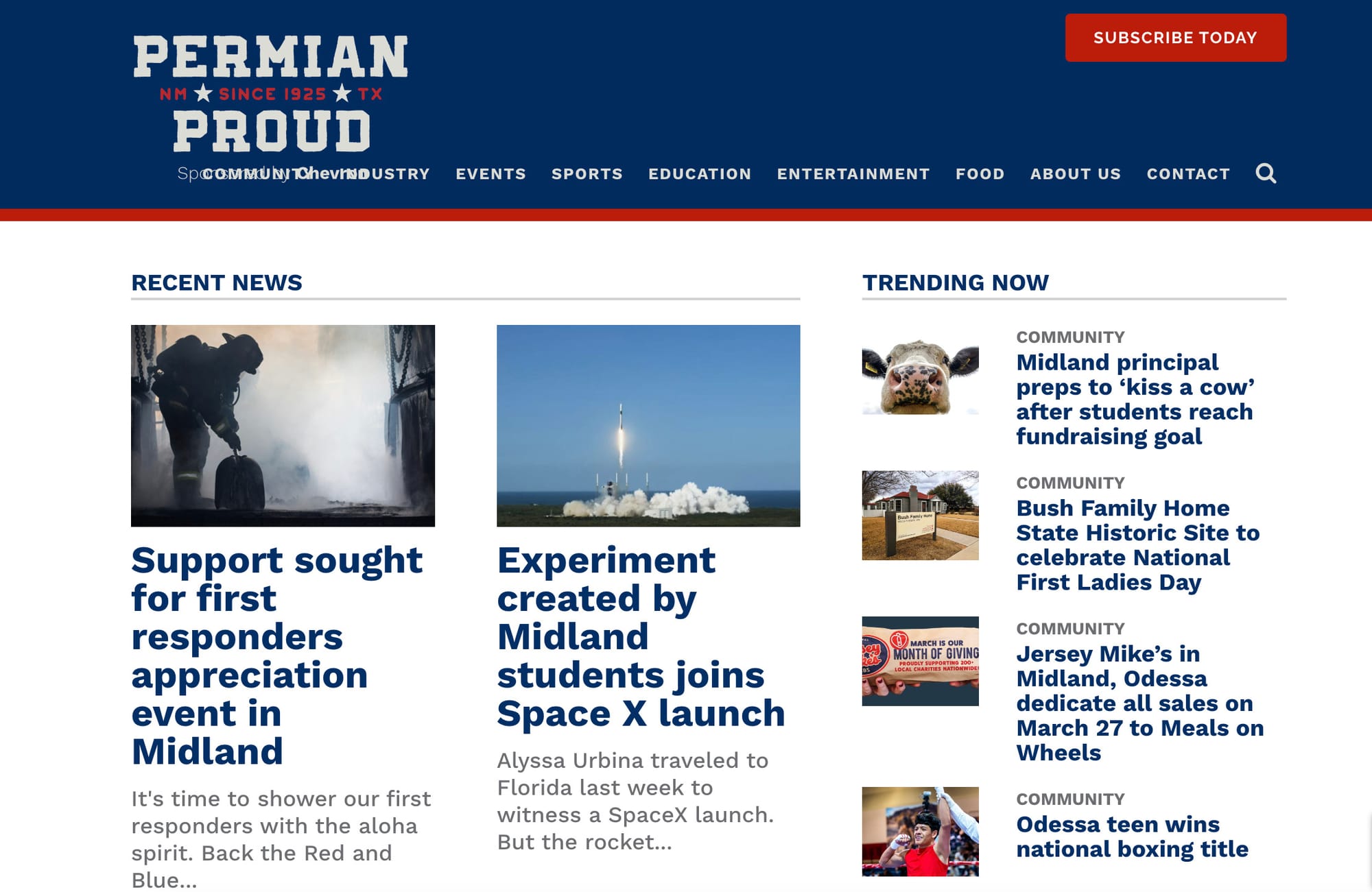
Task: Read the first responders appreciation headline
Action: coord(277,656)
